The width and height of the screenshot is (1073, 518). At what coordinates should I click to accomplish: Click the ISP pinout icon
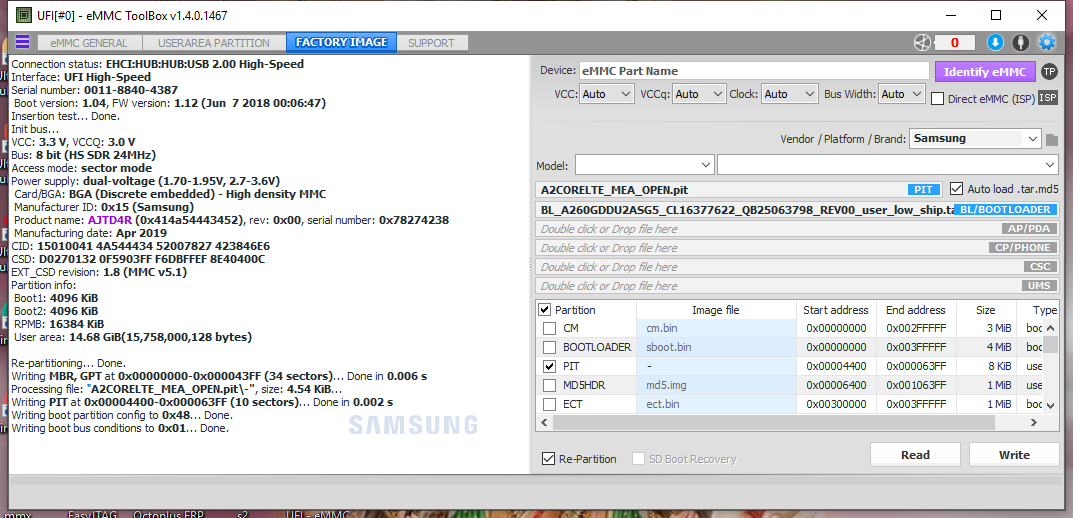click(1048, 98)
